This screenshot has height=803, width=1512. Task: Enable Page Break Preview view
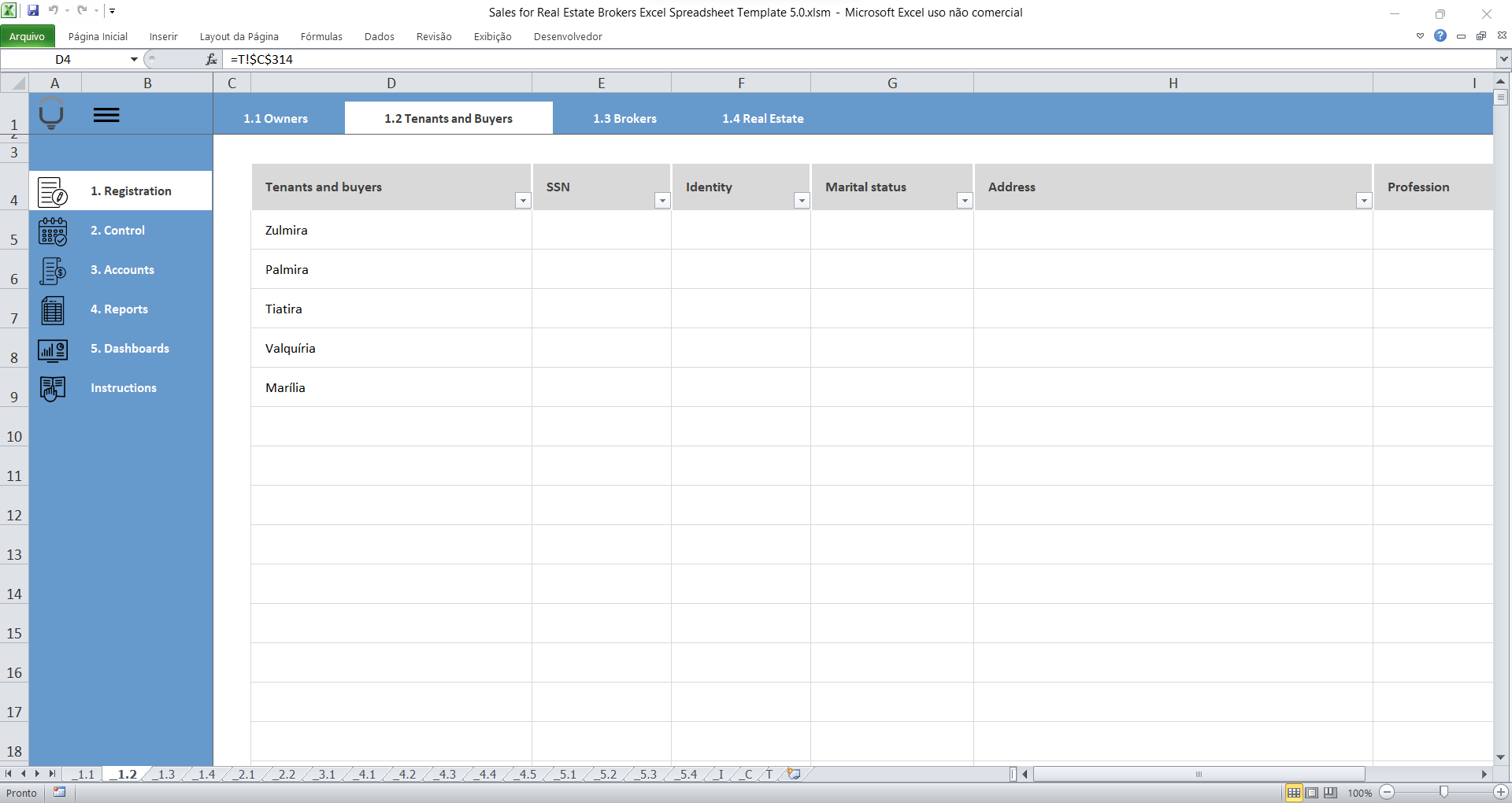pyautogui.click(x=1331, y=793)
